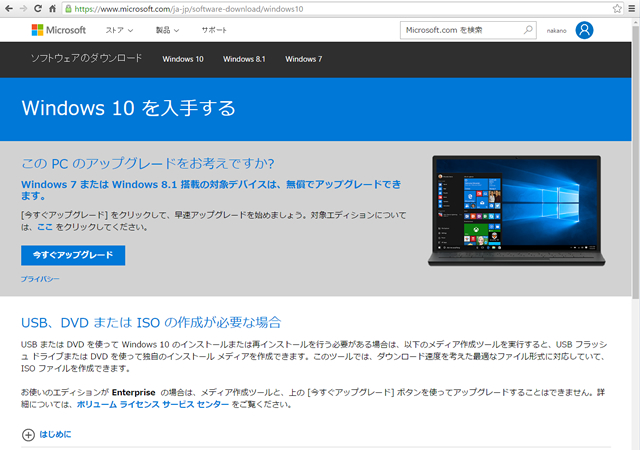Expand the 製品 dropdown menu

(x=168, y=30)
